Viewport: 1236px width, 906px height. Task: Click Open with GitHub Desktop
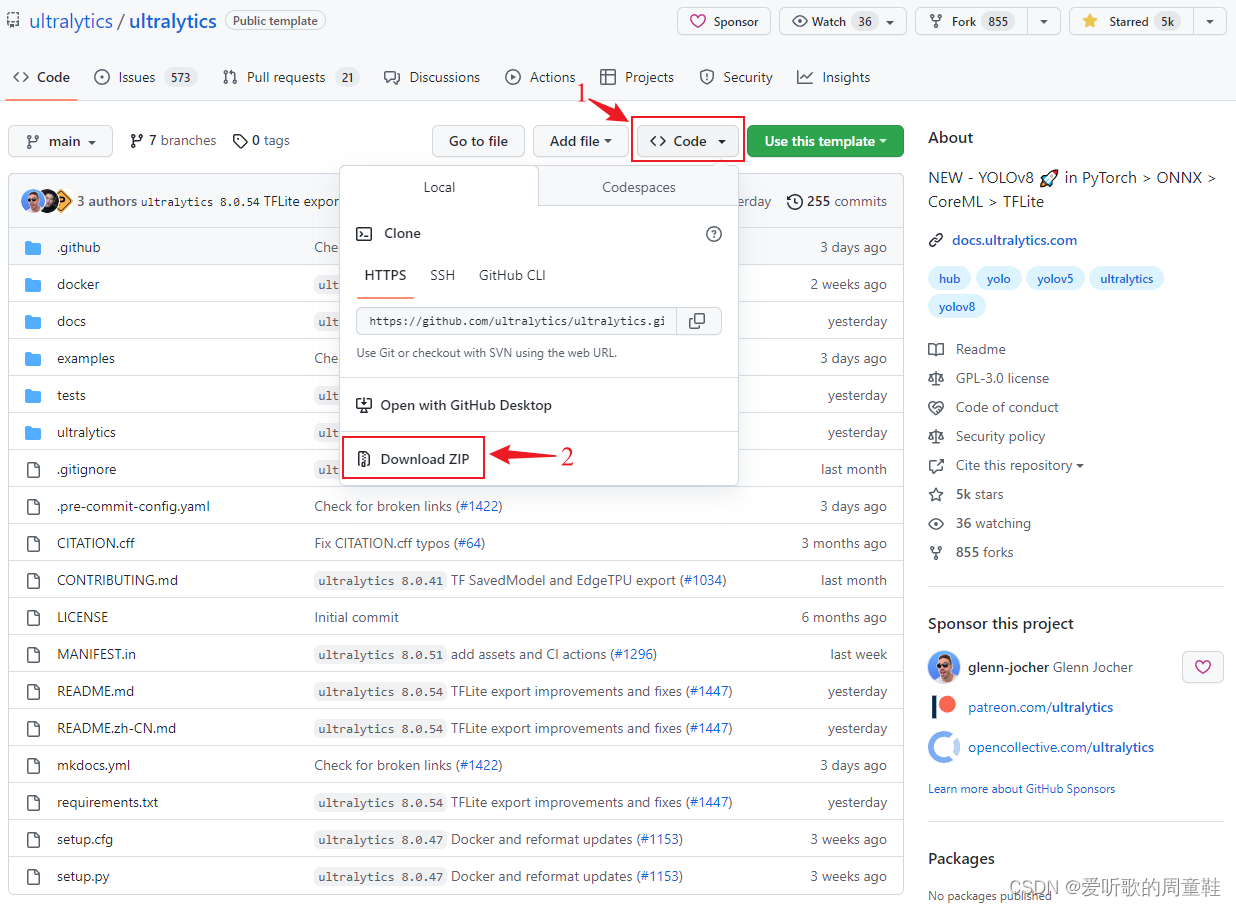pos(454,405)
